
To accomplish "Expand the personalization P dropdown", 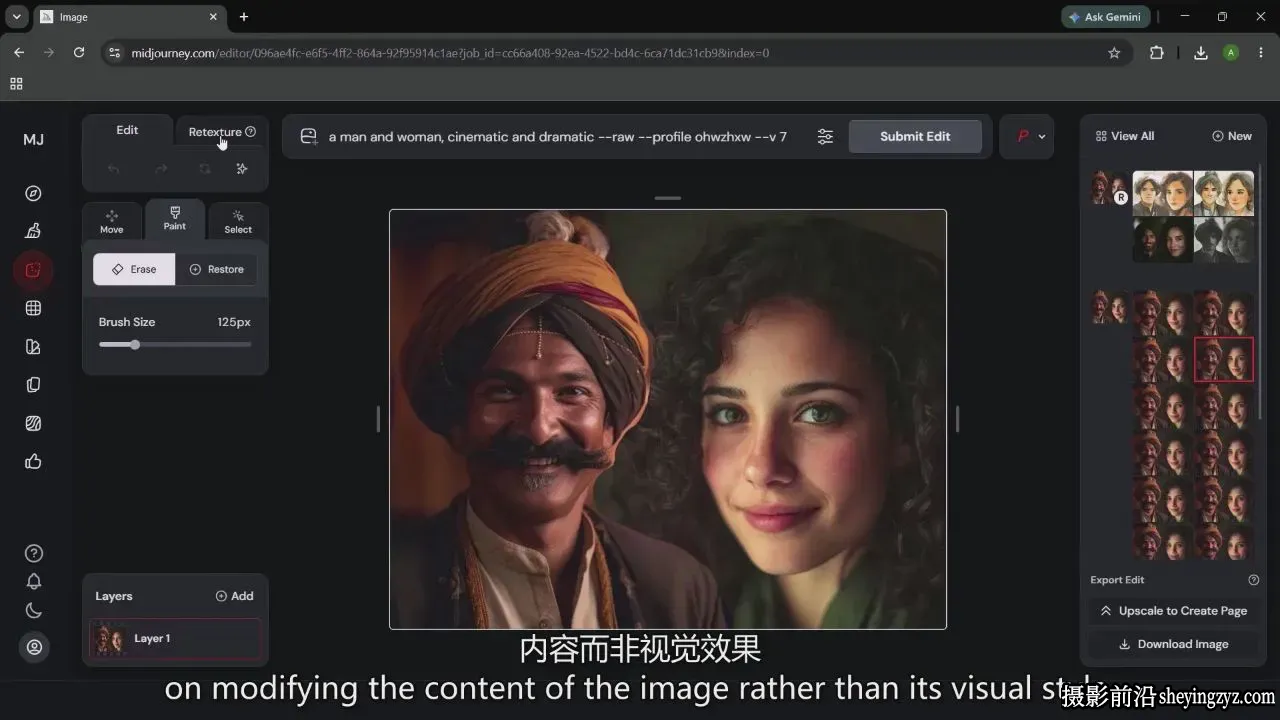I will pyautogui.click(x=1031, y=136).
